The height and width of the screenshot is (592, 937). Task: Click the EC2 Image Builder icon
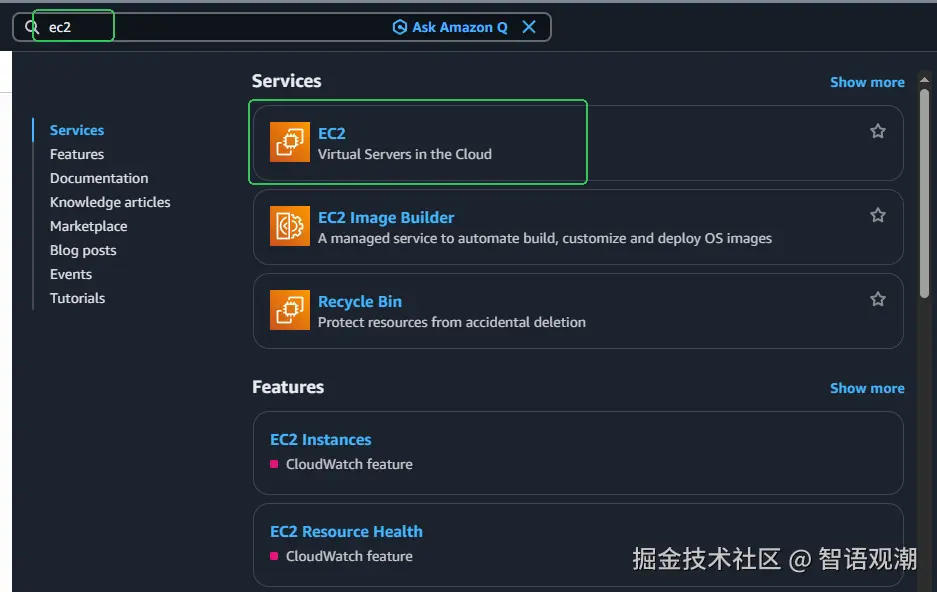[290, 226]
